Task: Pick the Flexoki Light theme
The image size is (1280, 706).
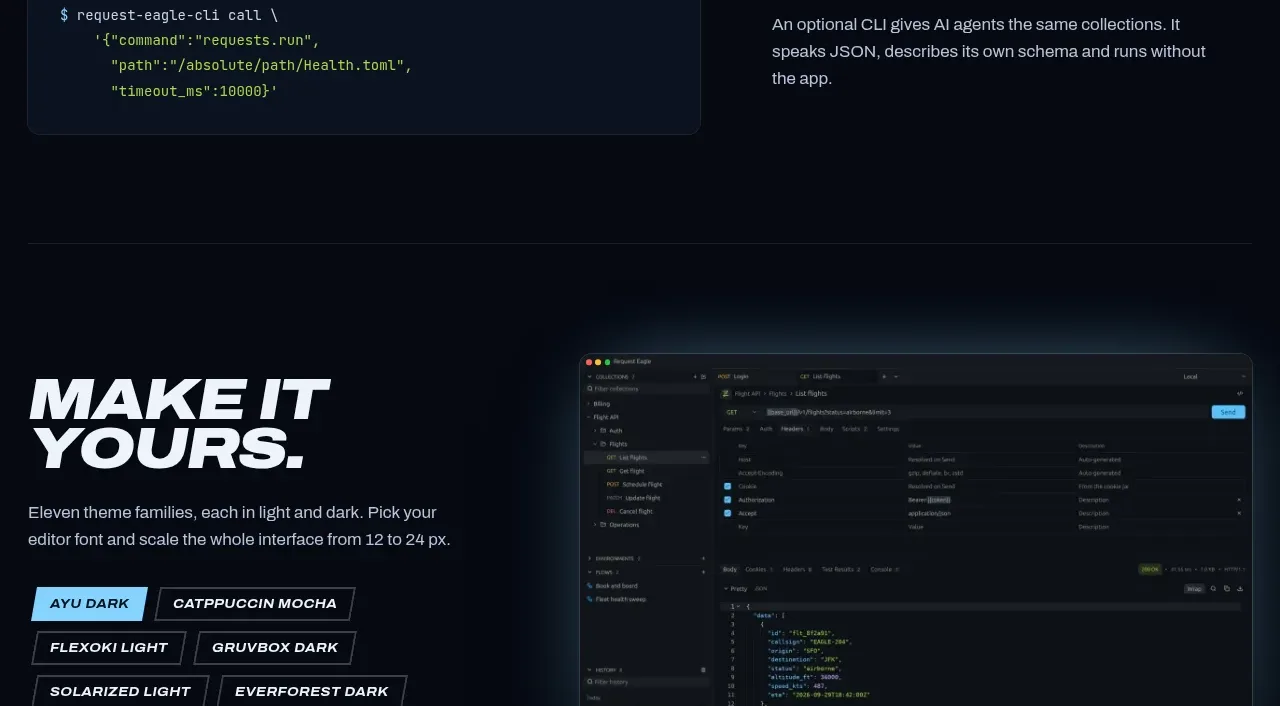Action: click(109, 648)
